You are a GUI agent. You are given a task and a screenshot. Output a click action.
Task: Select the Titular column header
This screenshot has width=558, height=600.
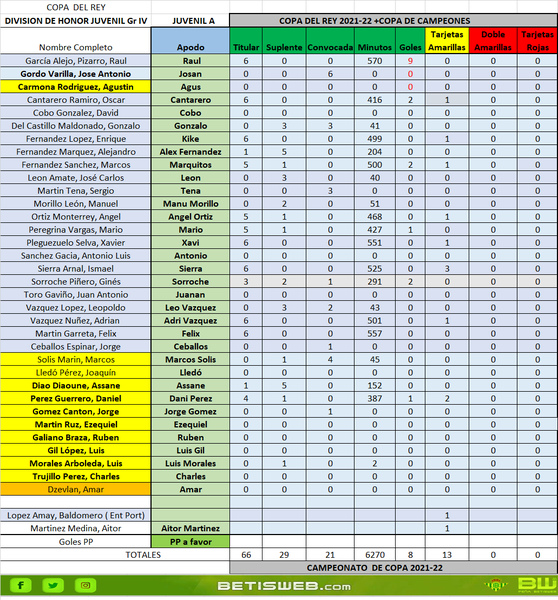pos(246,41)
